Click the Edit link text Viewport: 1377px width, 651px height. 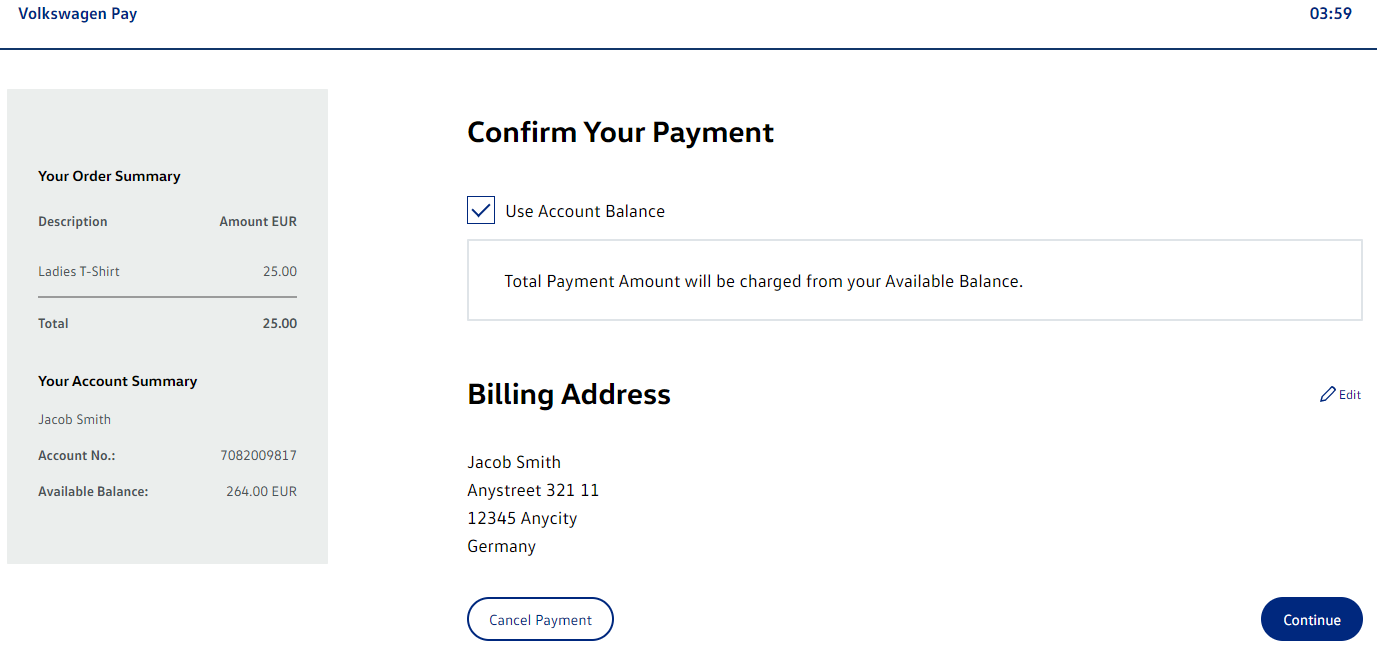coord(1350,395)
